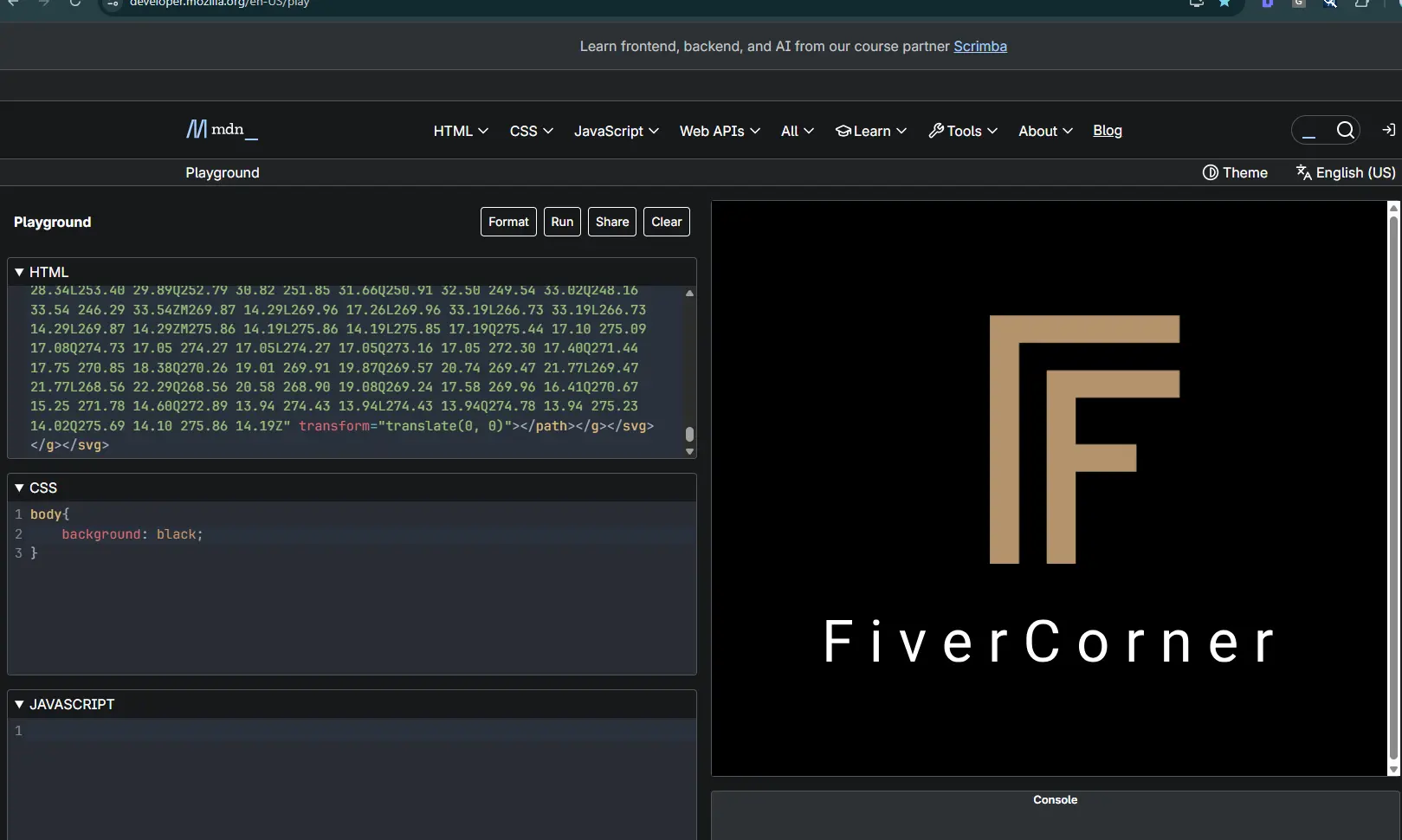
Task: Open the Theme switcher
Action: coord(1235,172)
